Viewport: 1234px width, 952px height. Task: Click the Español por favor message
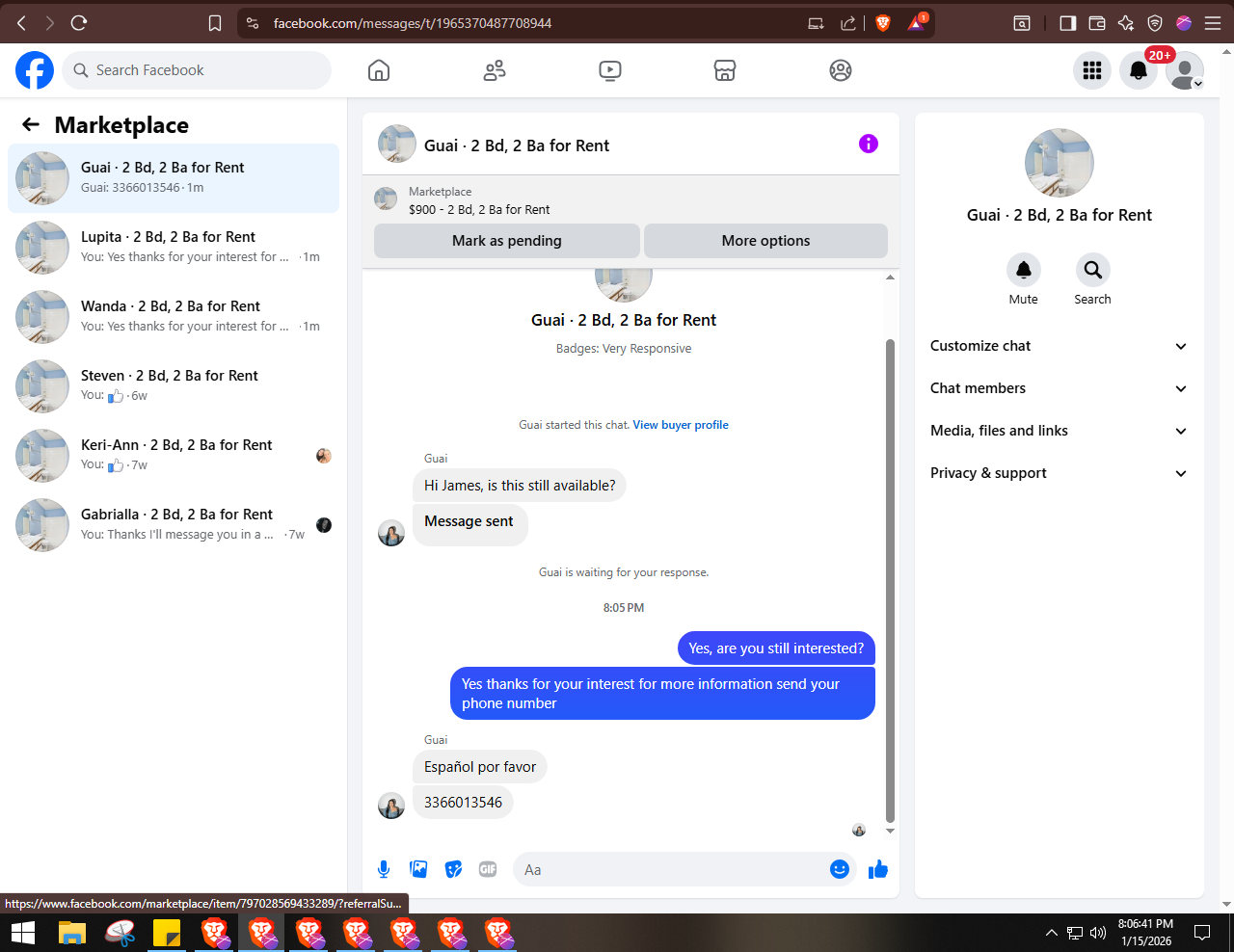(x=480, y=767)
